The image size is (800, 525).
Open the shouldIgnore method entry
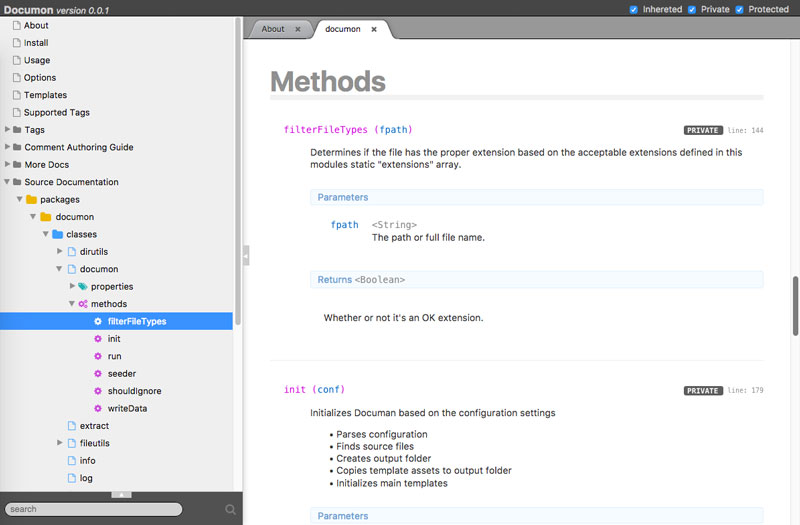point(134,391)
